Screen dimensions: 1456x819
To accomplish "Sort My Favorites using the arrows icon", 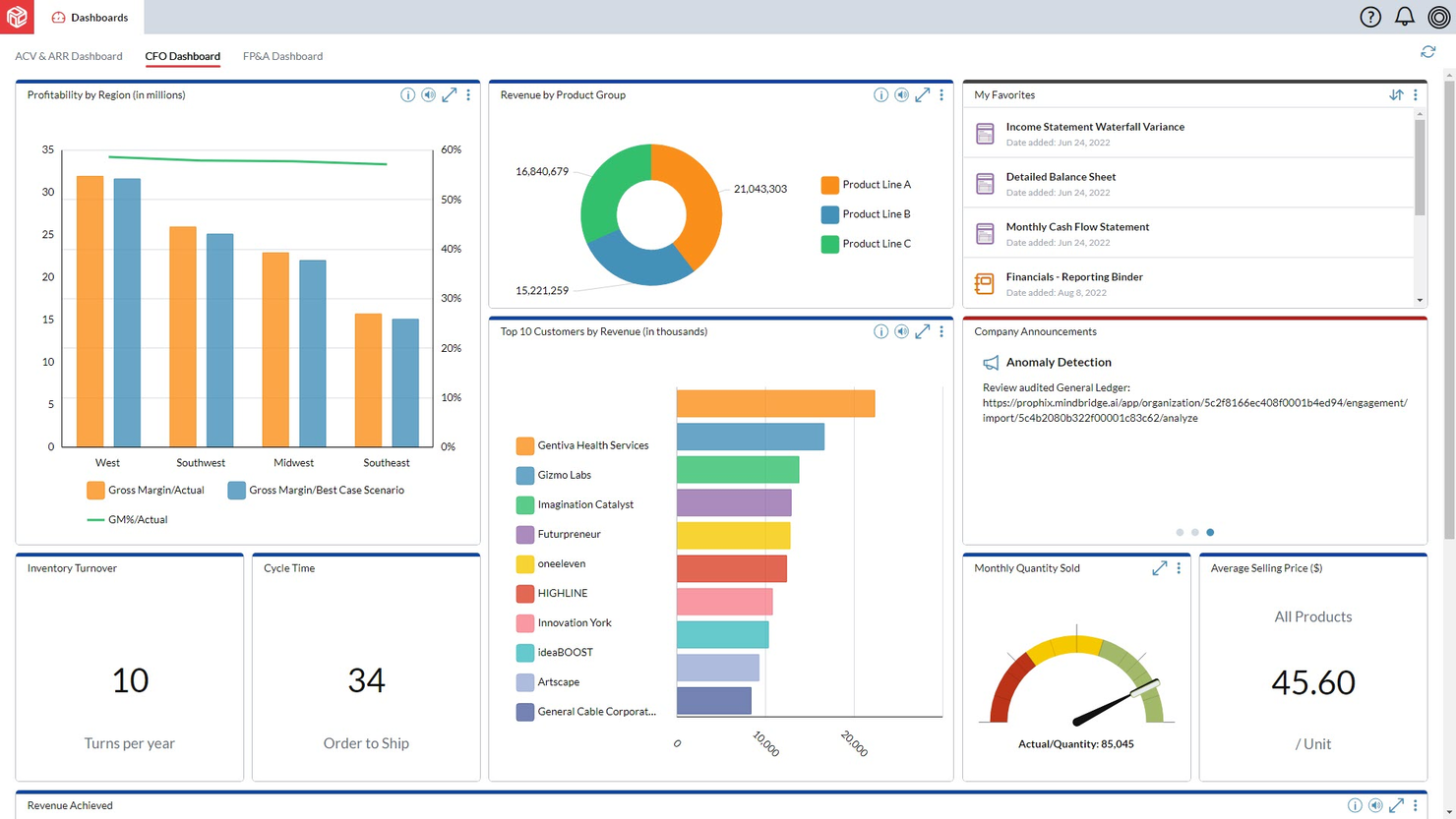I will 1396,94.
